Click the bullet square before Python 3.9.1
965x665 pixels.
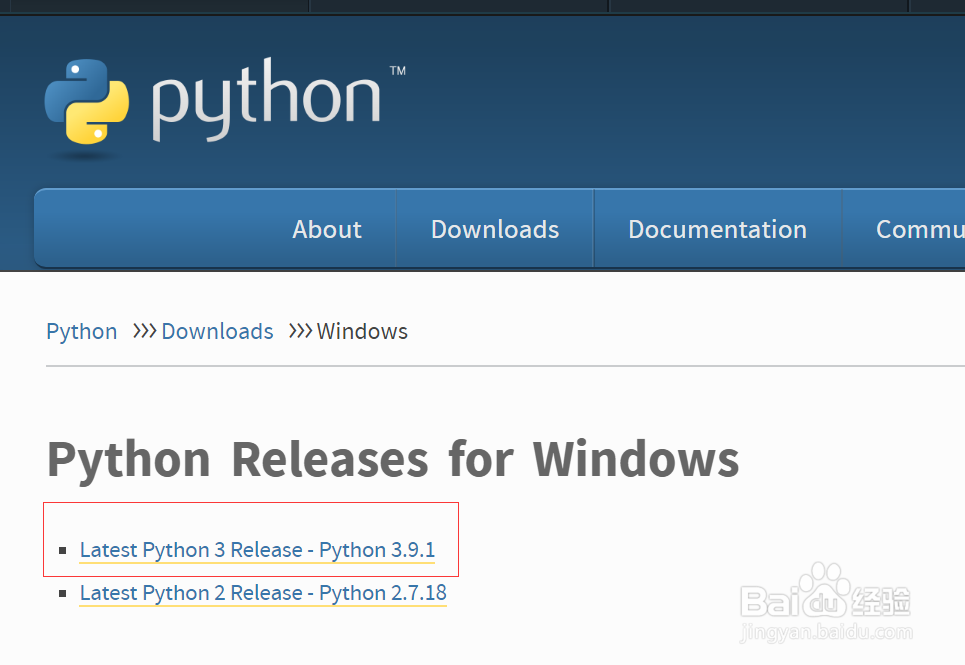pos(64,550)
